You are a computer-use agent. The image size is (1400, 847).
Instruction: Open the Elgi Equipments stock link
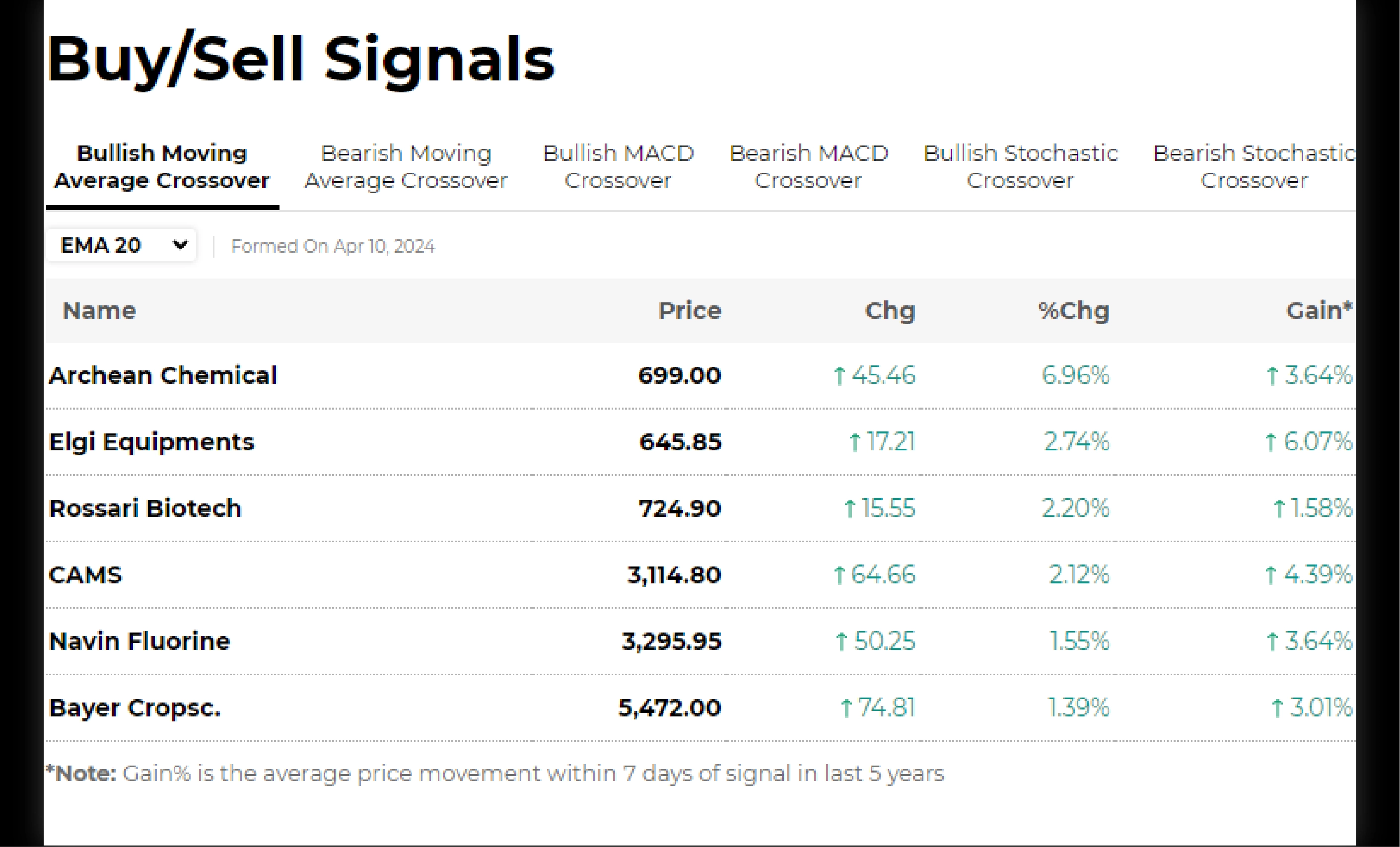152,442
